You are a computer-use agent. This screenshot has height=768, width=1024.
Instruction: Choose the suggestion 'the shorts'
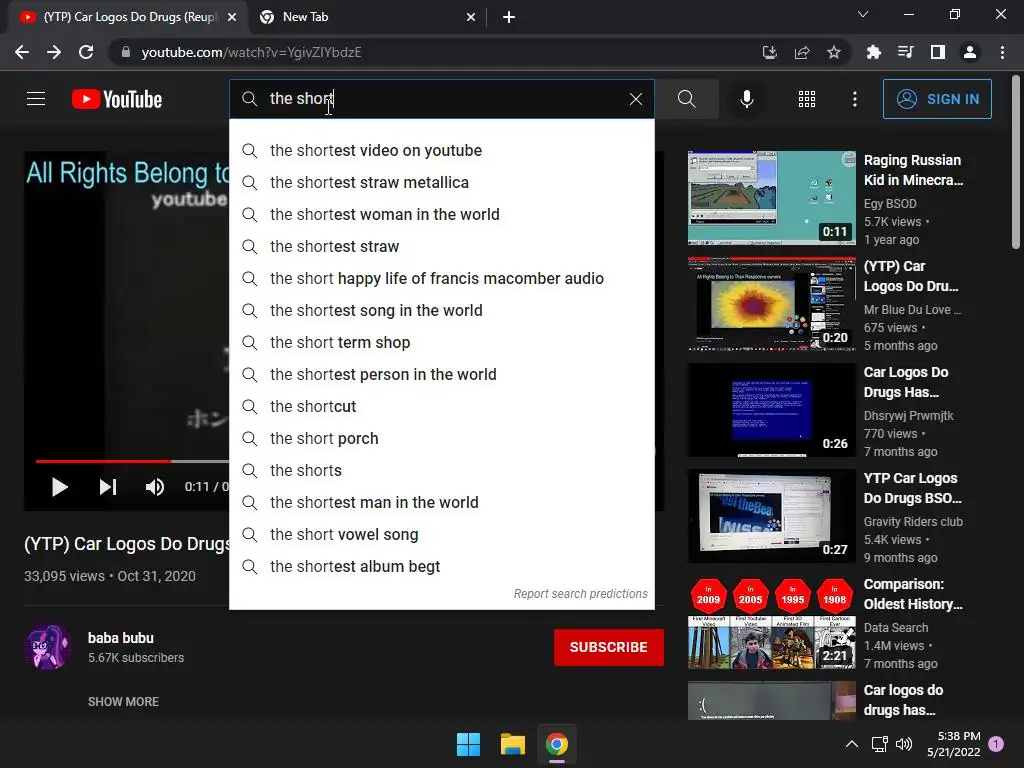[x=441, y=470]
